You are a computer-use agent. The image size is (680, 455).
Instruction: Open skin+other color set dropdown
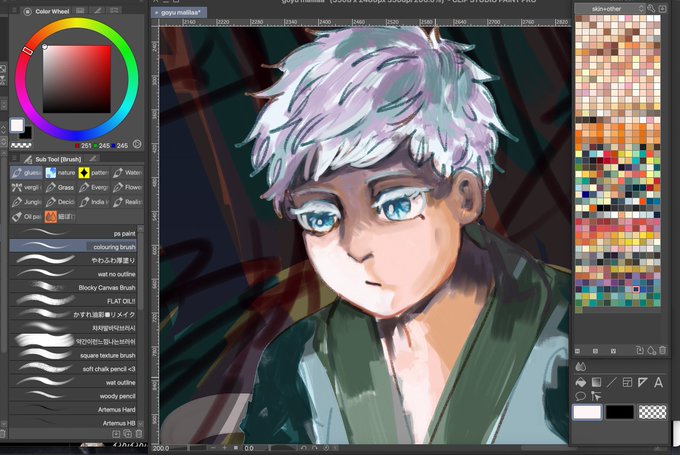[x=610, y=8]
